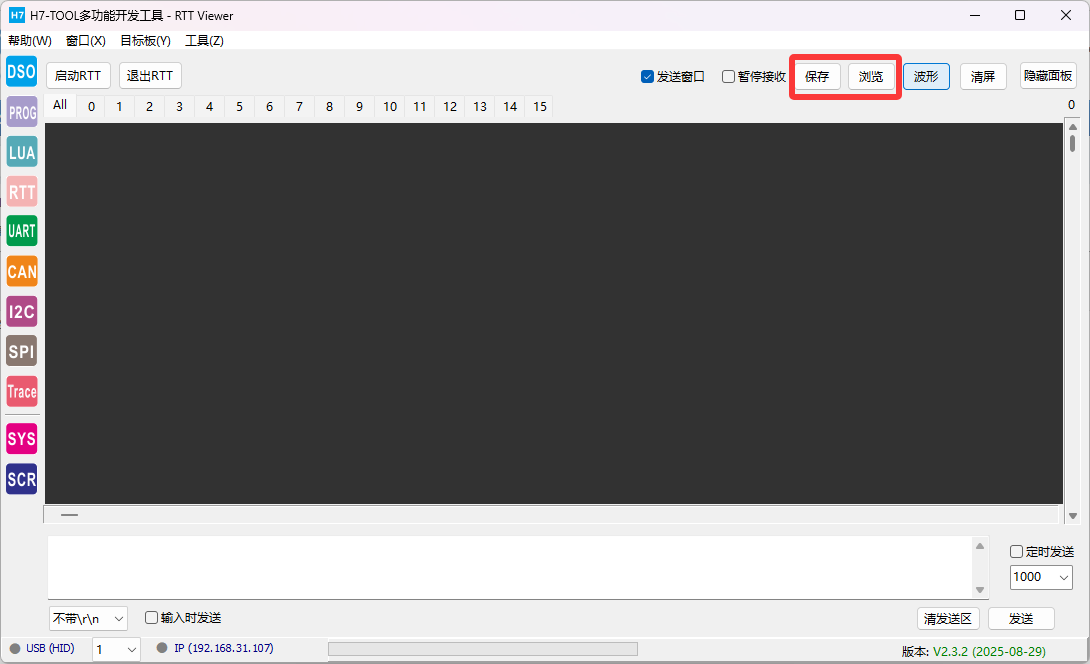Expand the 不带\r\n line ending dropdown

(x=88, y=619)
